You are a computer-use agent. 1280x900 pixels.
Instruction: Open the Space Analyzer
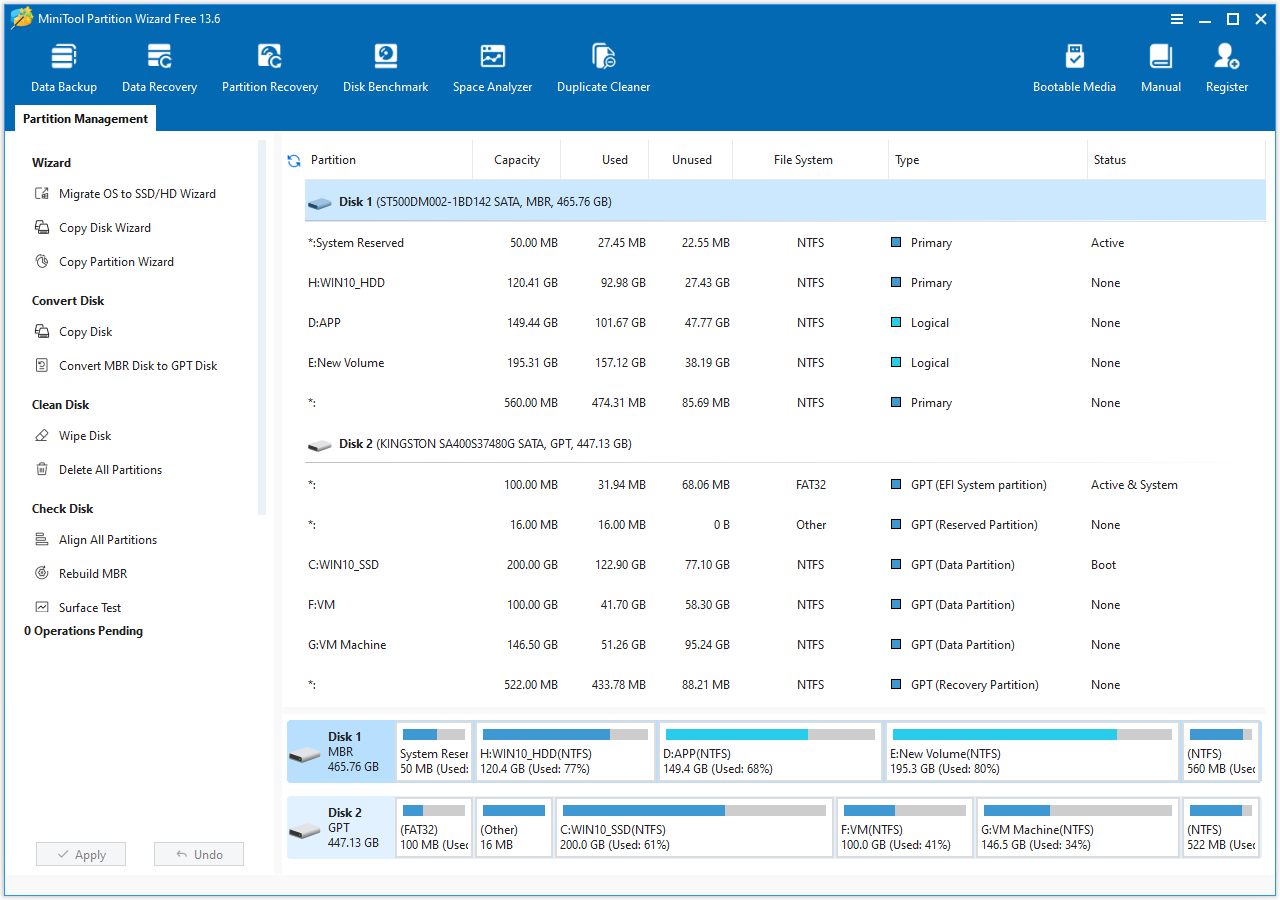point(492,66)
